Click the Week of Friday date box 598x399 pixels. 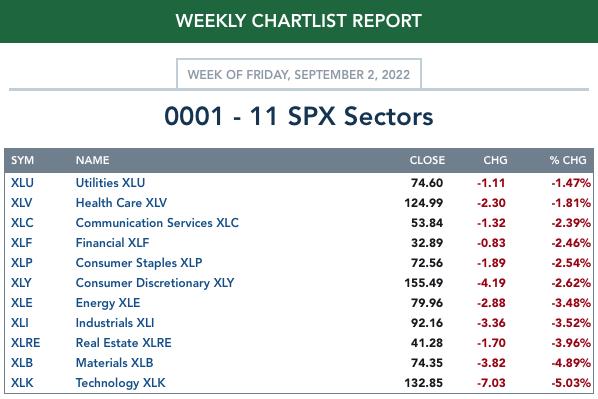(x=299, y=74)
